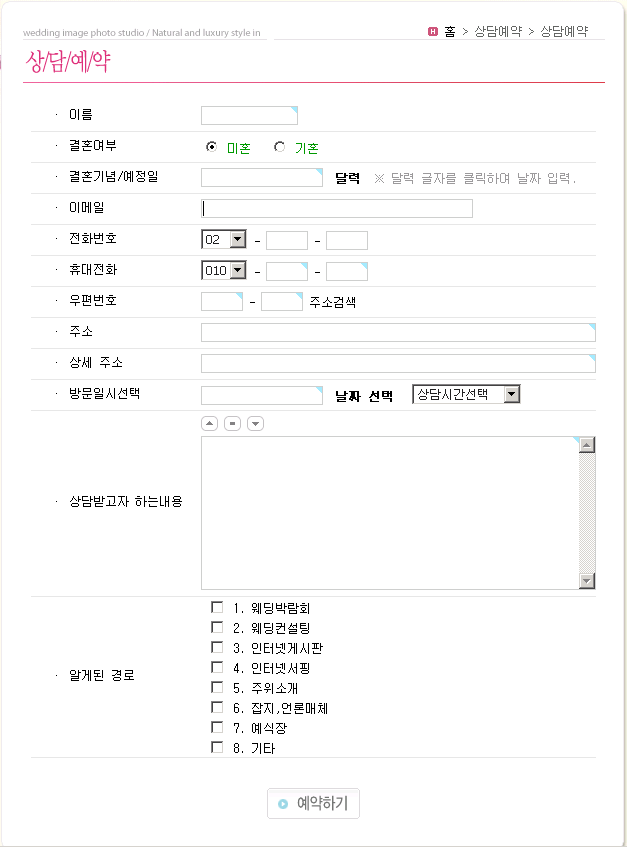Check the 6. 잡지,언론매체 checkbox
This screenshot has width=627, height=847.
tap(217, 707)
